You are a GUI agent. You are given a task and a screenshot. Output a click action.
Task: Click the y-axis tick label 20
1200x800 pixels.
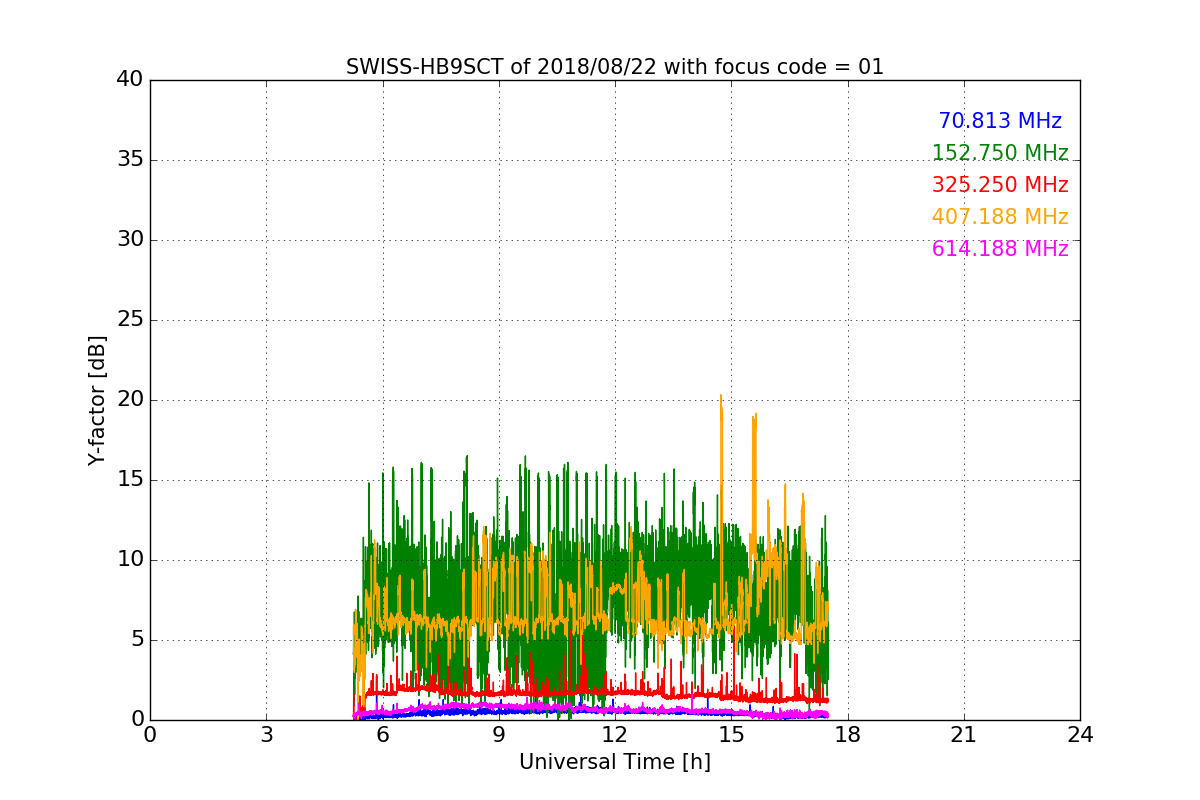130,400
